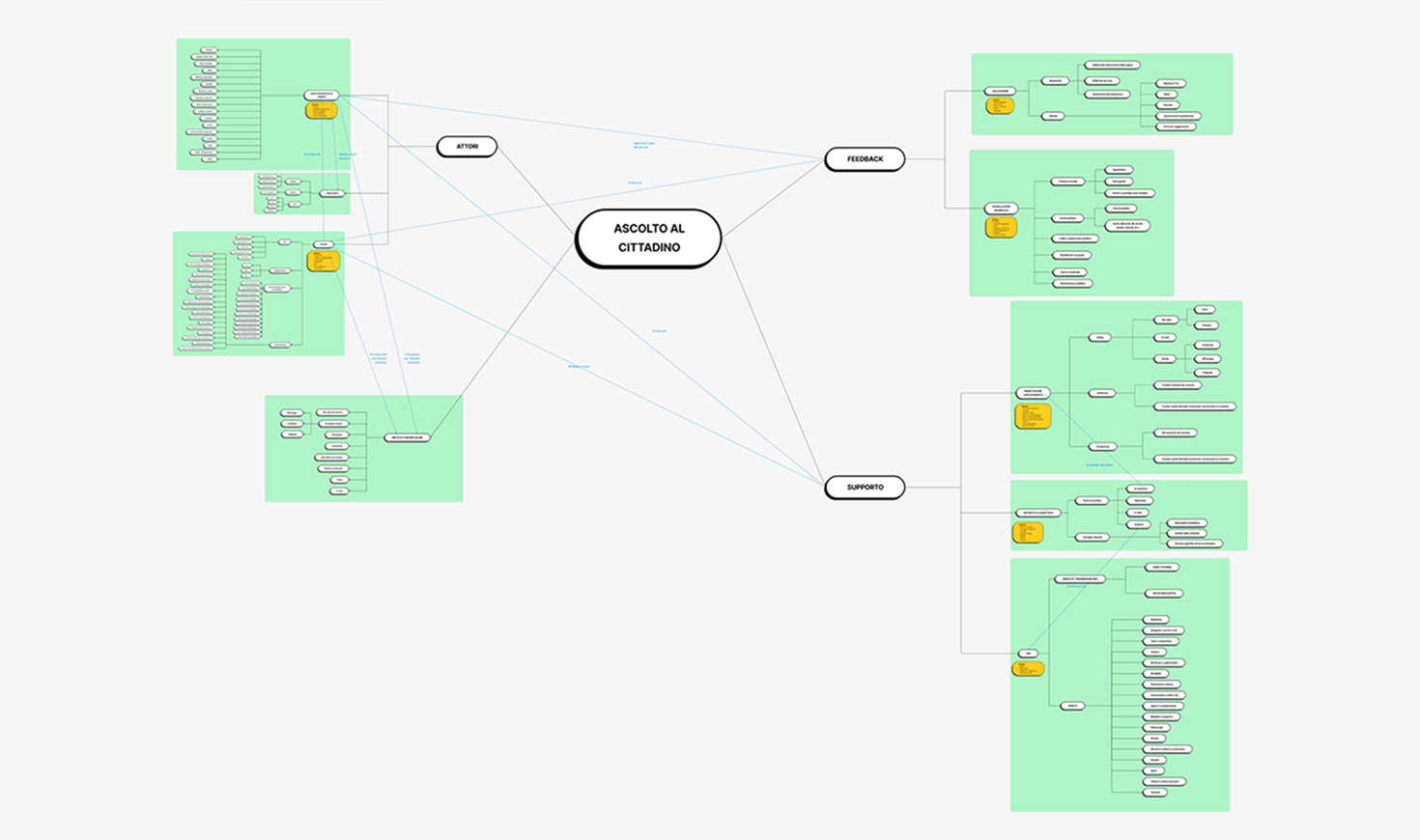Select the Telegram node under Social
This screenshot has width=1420, height=840.
click(x=1207, y=373)
